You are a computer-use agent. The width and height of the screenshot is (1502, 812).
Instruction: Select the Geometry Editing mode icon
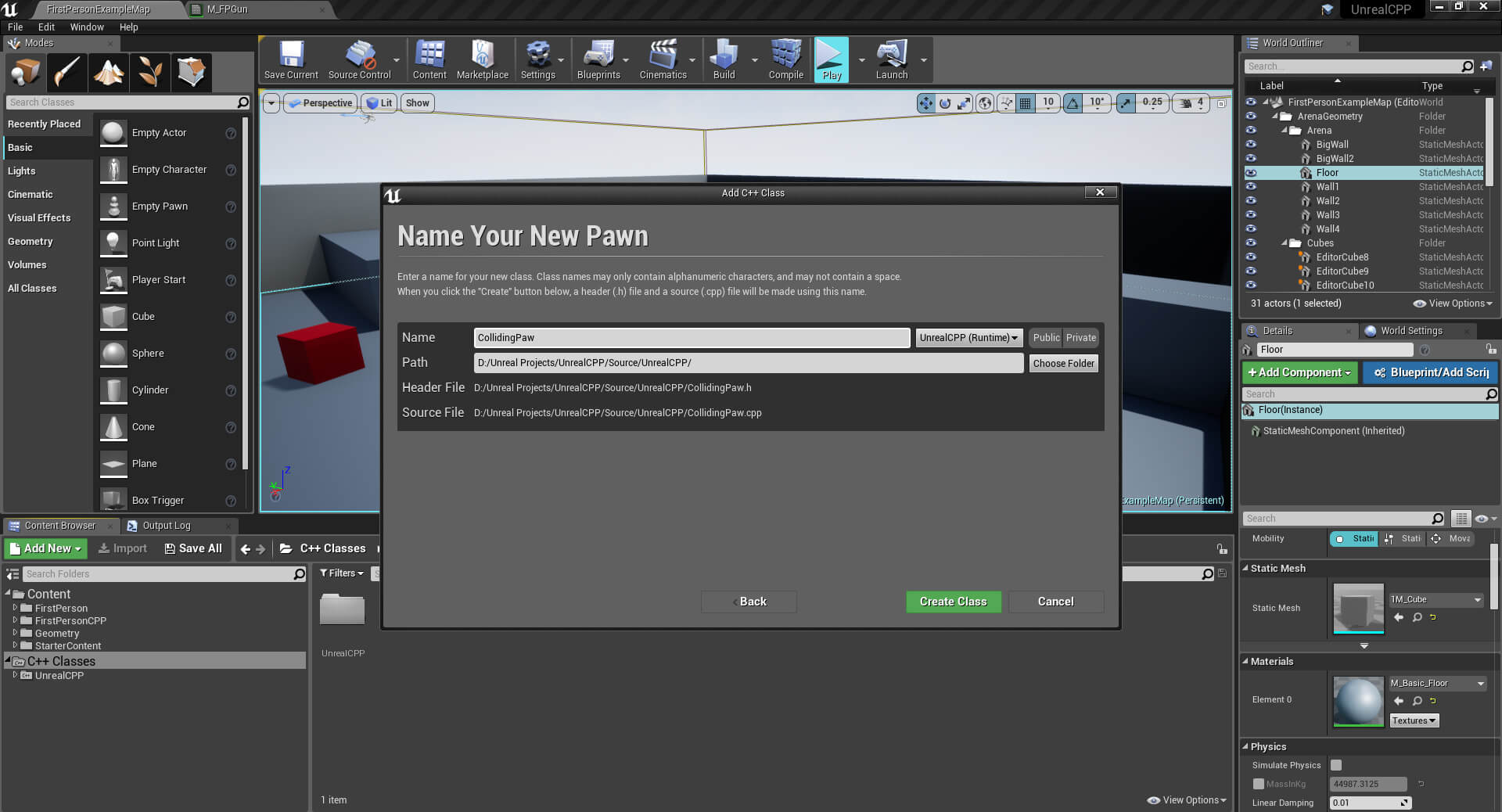click(191, 73)
